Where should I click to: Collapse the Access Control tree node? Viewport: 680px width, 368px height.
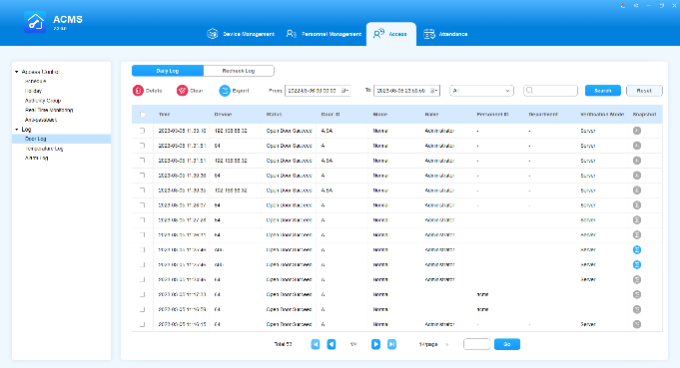coord(16,72)
